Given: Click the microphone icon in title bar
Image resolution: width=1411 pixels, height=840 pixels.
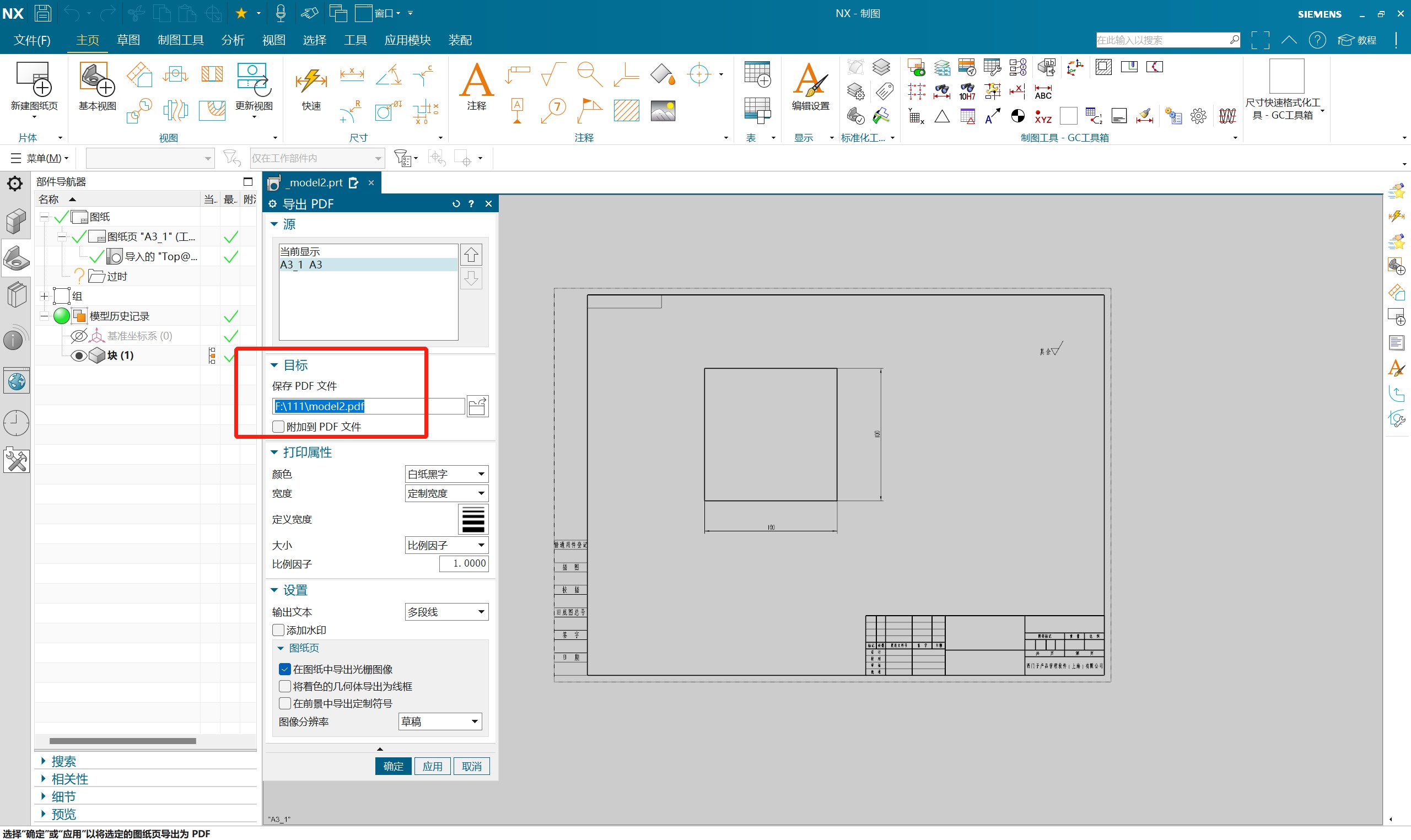Looking at the screenshot, I should (280, 13).
